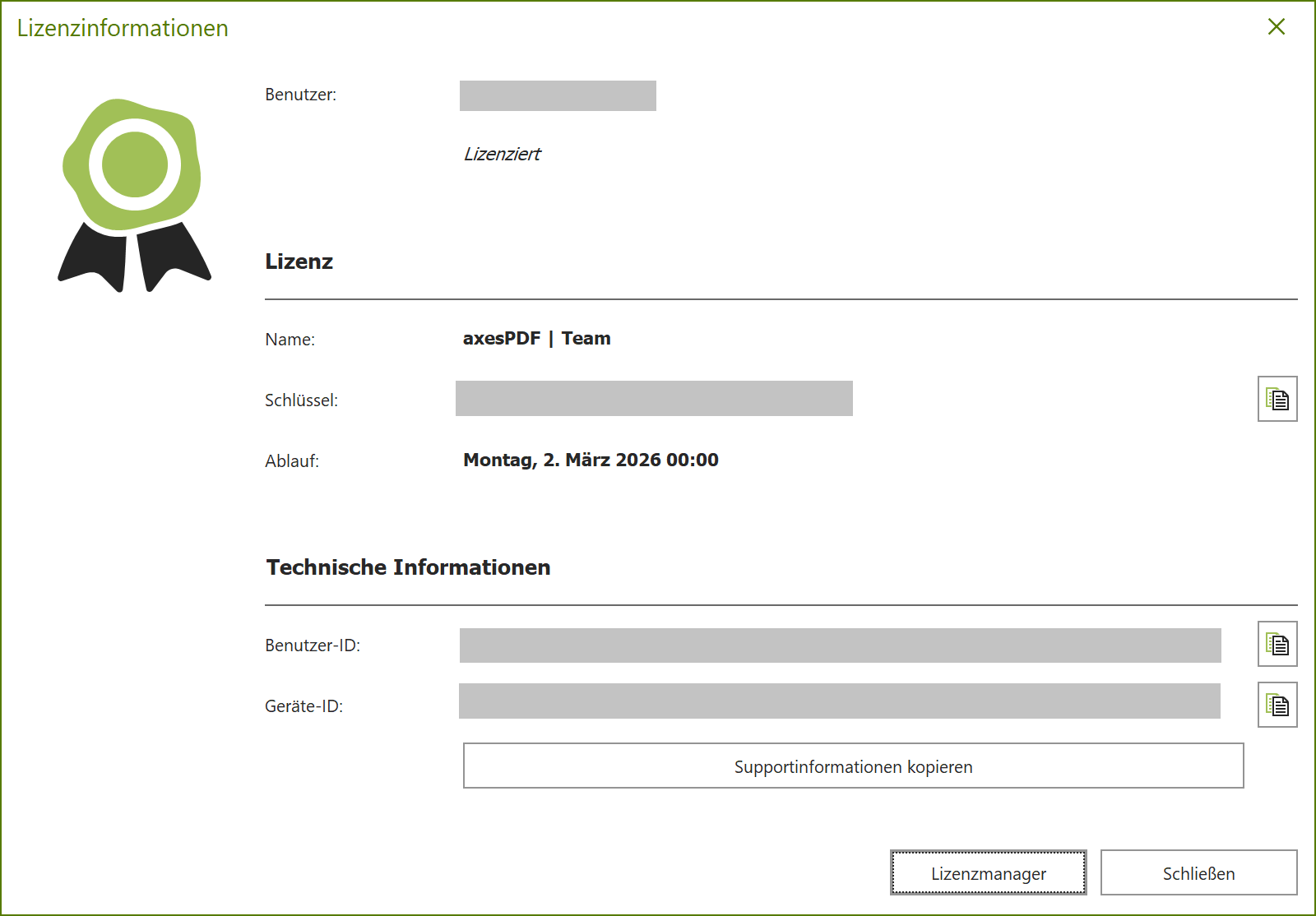The image size is (1316, 916).
Task: Click the license name axesPDF | Team
Action: [537, 338]
